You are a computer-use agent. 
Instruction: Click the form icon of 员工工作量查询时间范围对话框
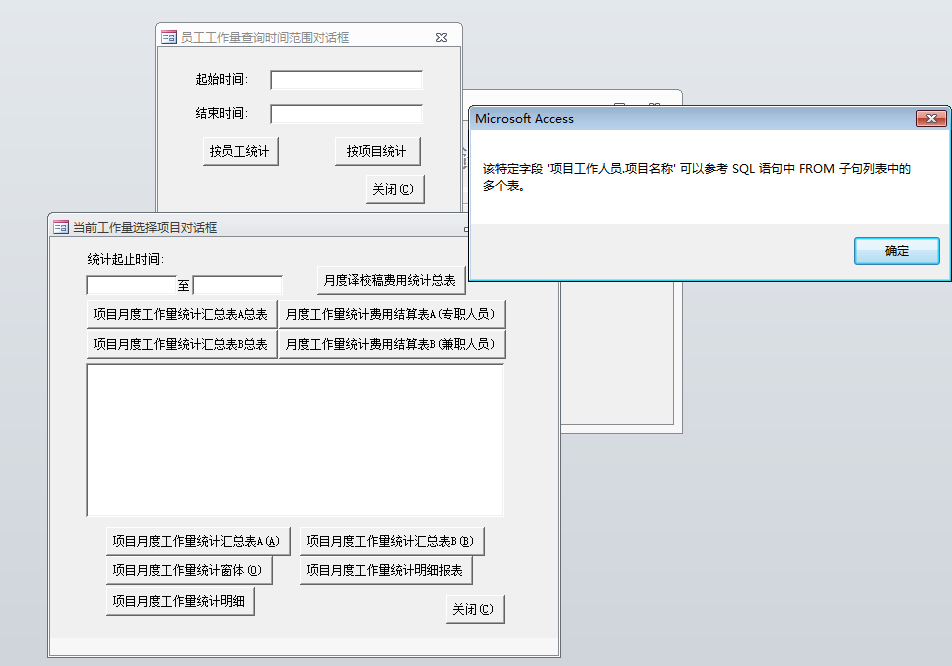click(169, 38)
